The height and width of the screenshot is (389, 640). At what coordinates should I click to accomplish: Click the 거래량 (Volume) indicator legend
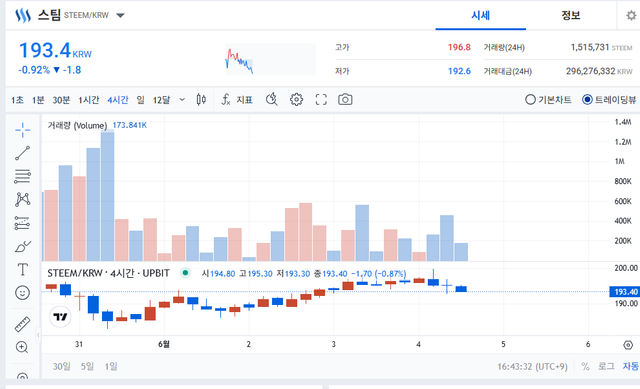(x=77, y=125)
